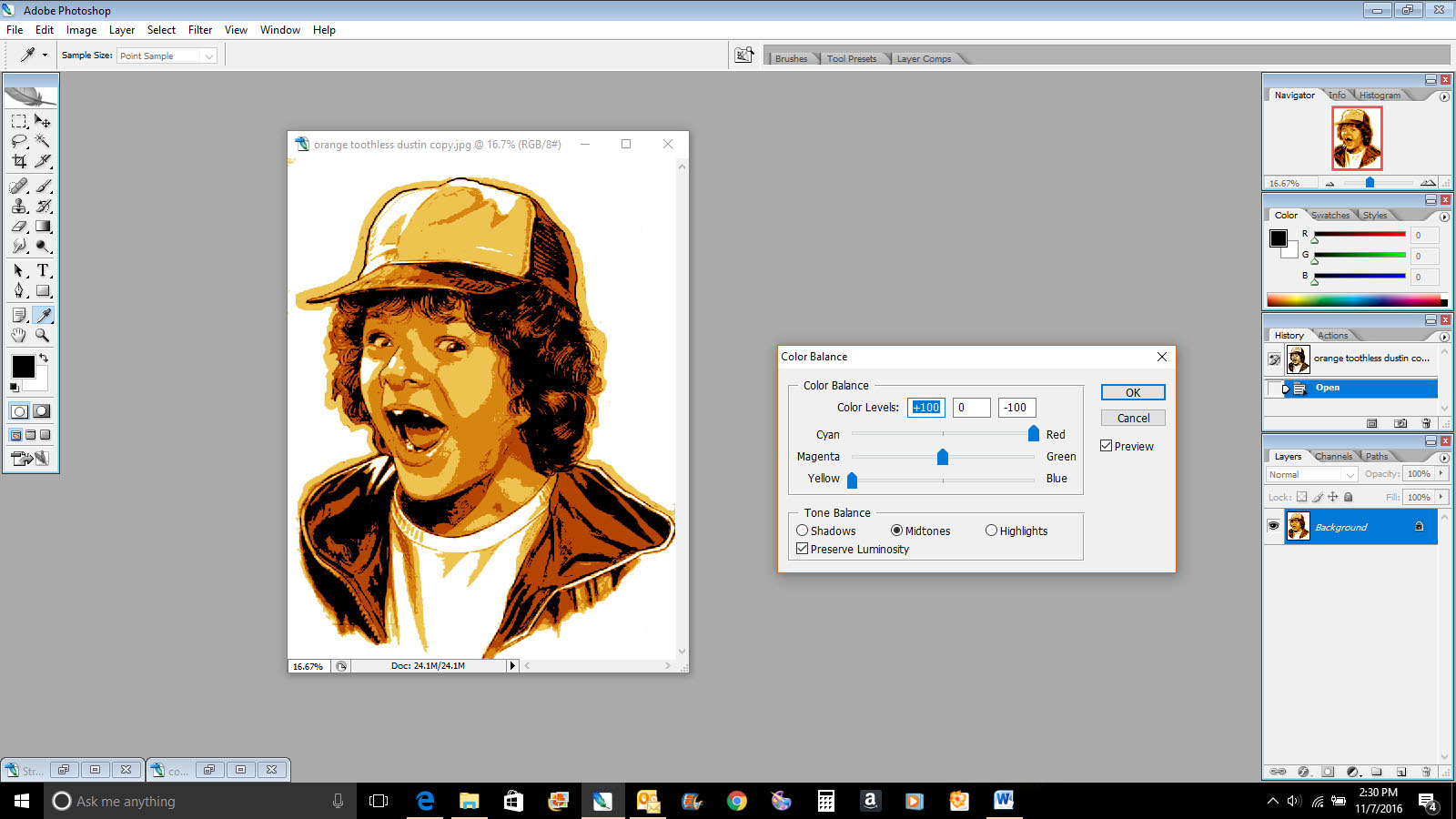
Task: Open the layer Opacity slider arrow
Action: (1441, 473)
